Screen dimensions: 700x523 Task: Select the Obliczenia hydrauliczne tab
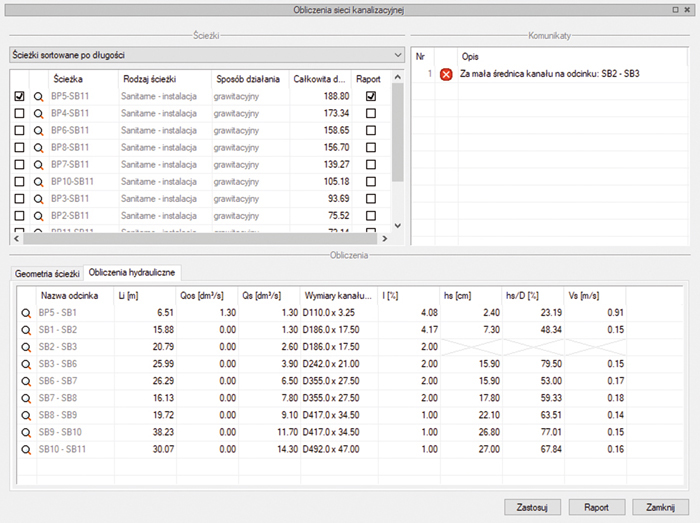coord(132,272)
